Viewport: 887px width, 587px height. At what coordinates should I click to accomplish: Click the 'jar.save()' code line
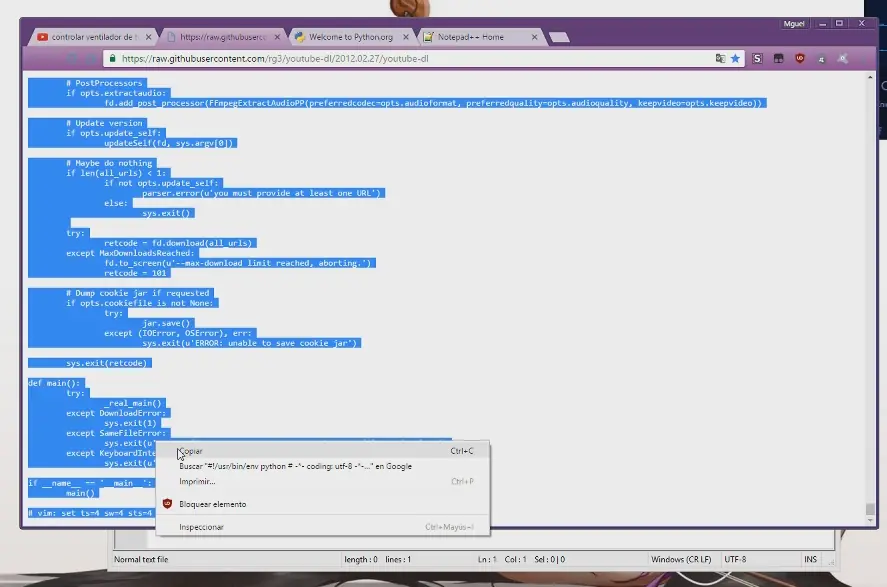coord(166,323)
